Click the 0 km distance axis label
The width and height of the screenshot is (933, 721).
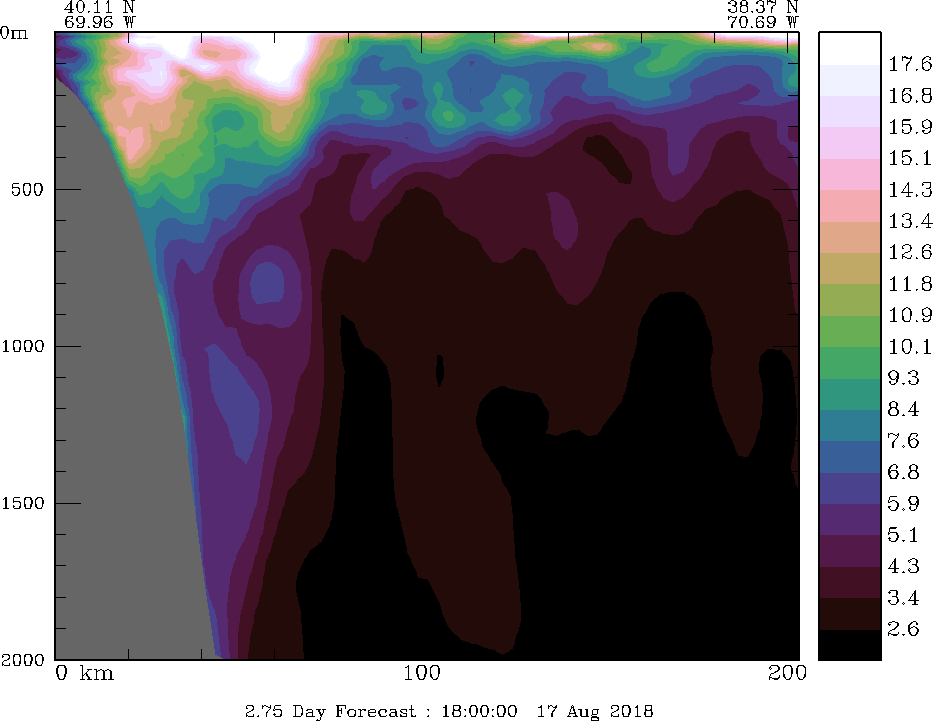point(84,673)
